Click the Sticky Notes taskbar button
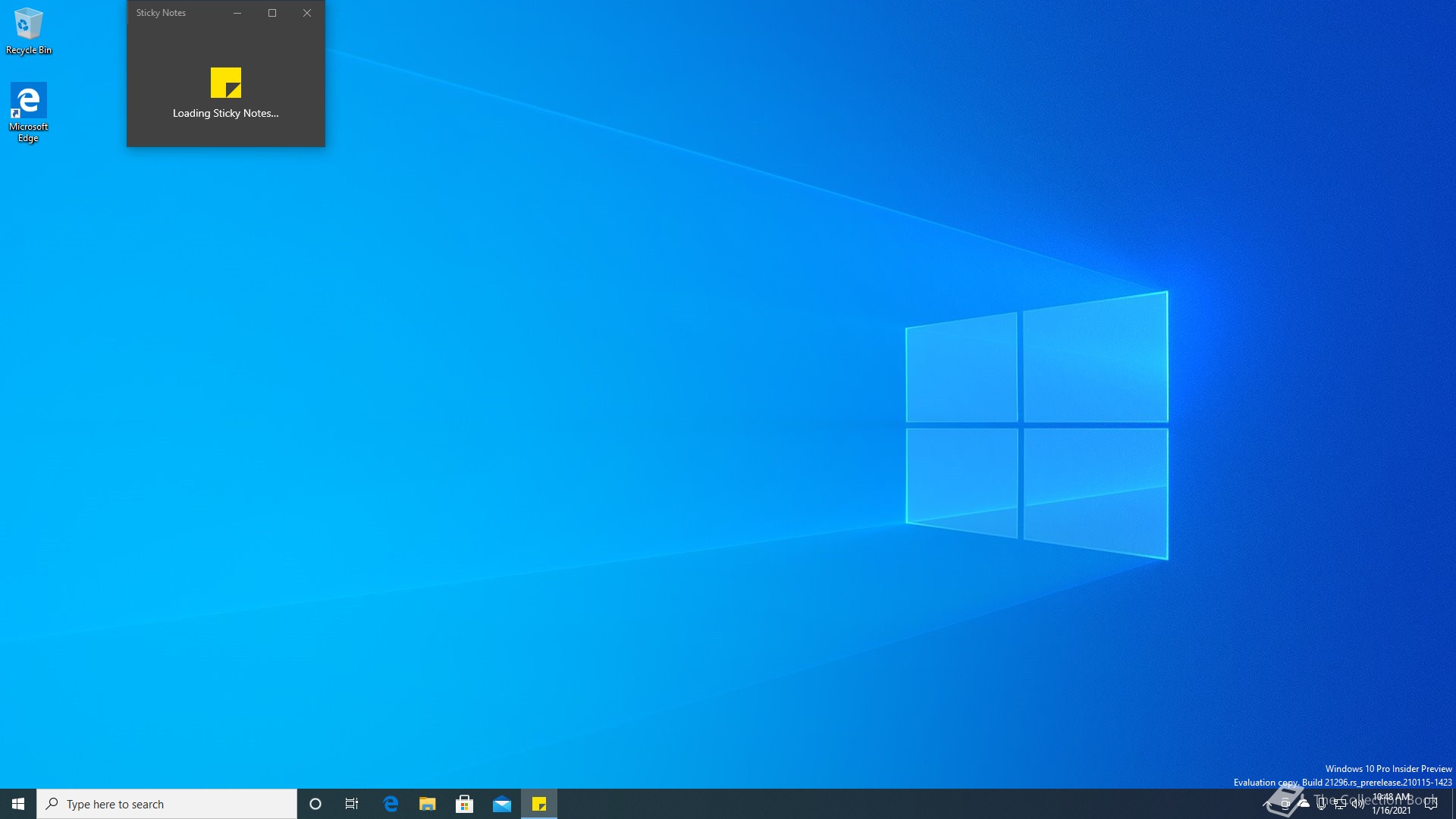This screenshot has height=819, width=1456. 539,804
